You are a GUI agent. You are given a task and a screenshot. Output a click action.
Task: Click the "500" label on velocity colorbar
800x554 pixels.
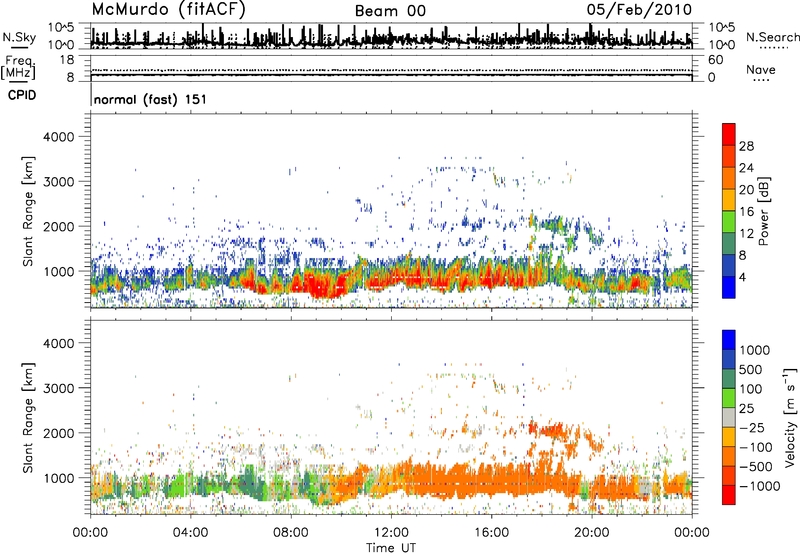(x=751, y=370)
